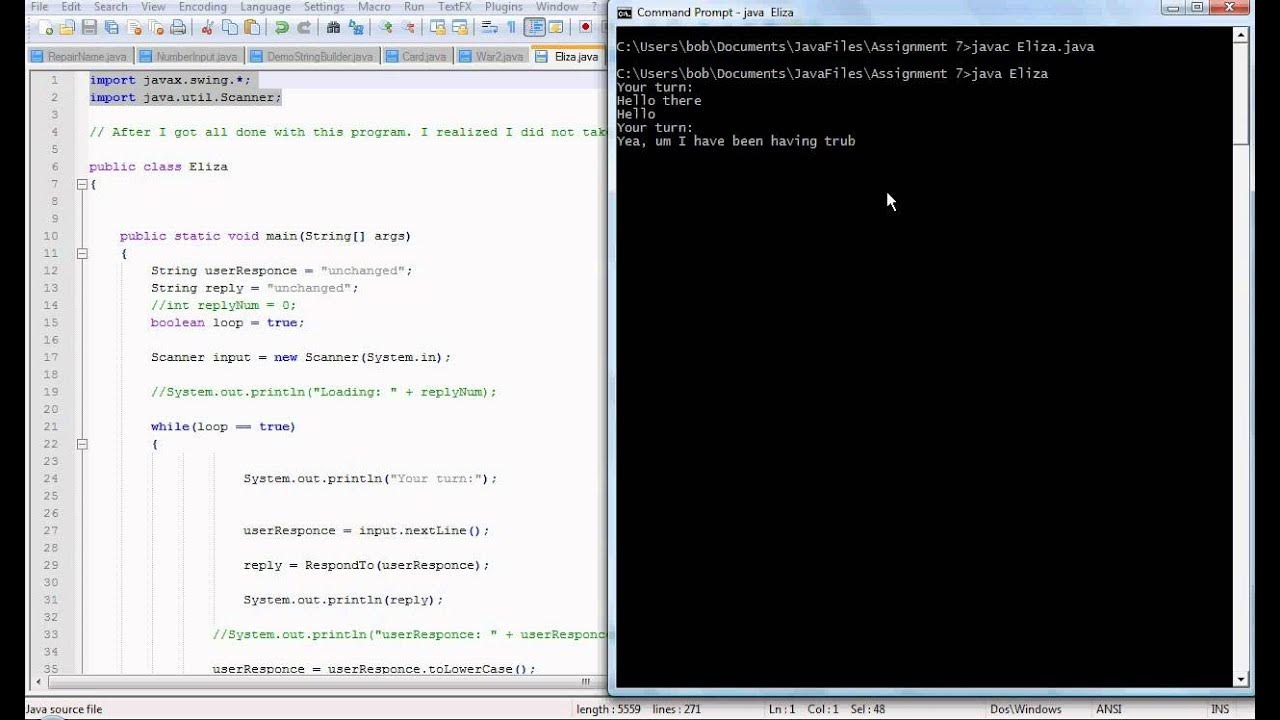The image size is (1280, 720).
Task: Open the TextFX menu
Action: 455,7
